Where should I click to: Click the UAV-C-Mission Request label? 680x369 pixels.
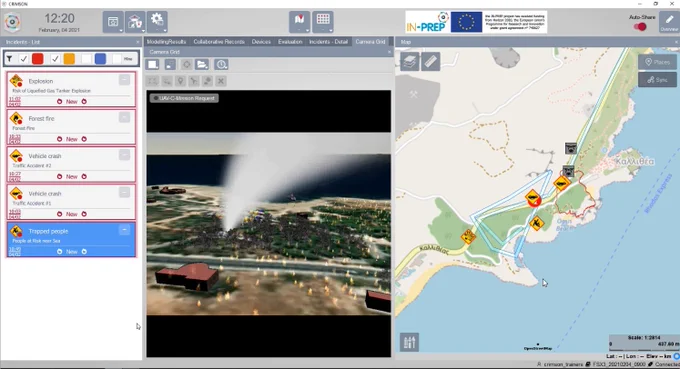click(x=184, y=98)
